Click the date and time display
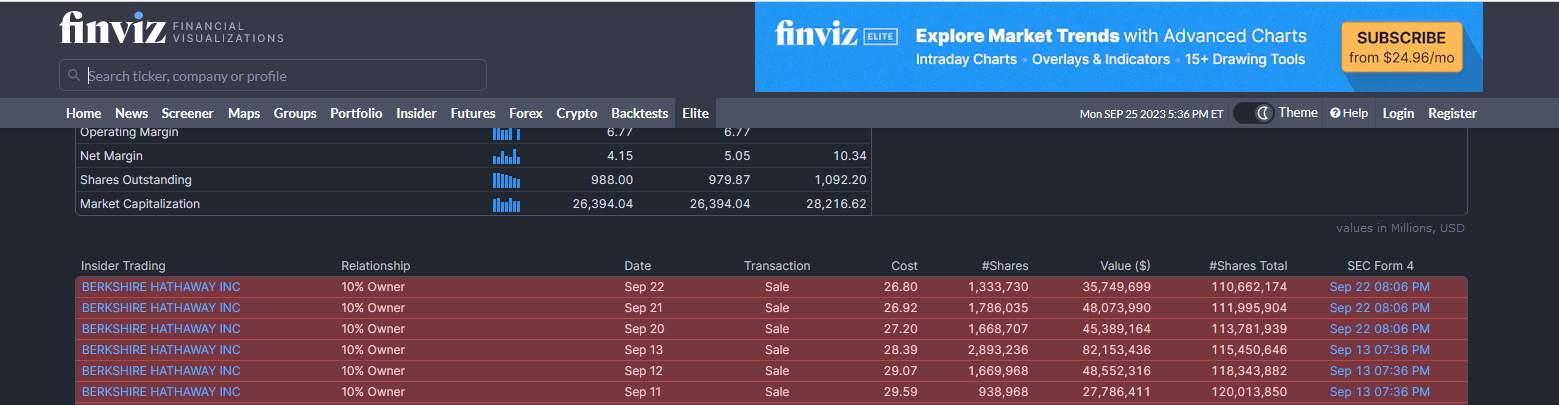1559x405 pixels. coord(1151,114)
